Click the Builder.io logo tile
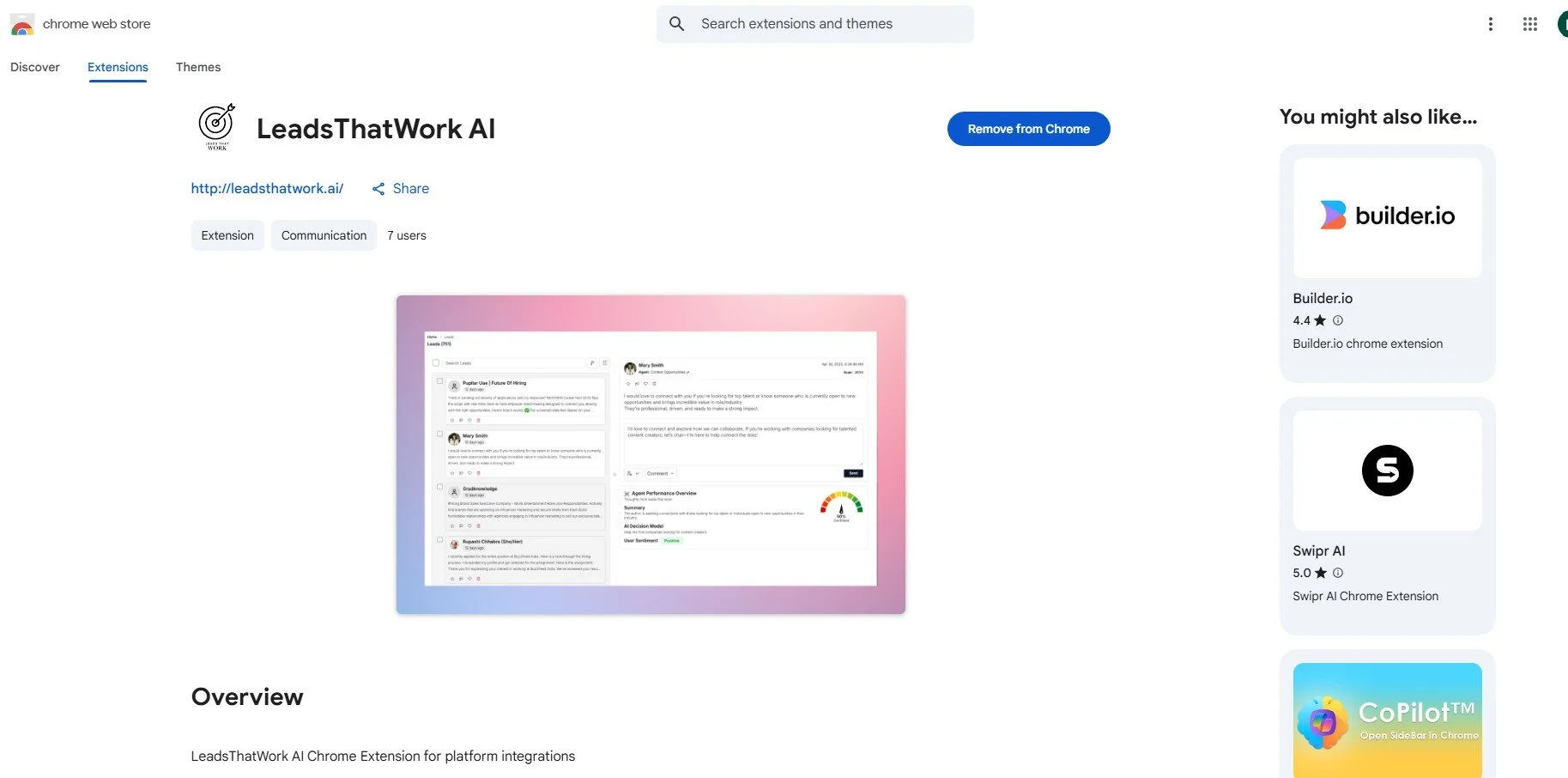Screen dimensions: 1568x778 [1387, 217]
